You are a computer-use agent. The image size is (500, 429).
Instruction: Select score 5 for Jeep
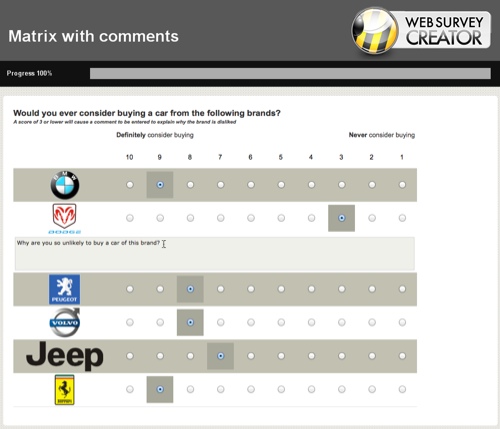[281, 356]
